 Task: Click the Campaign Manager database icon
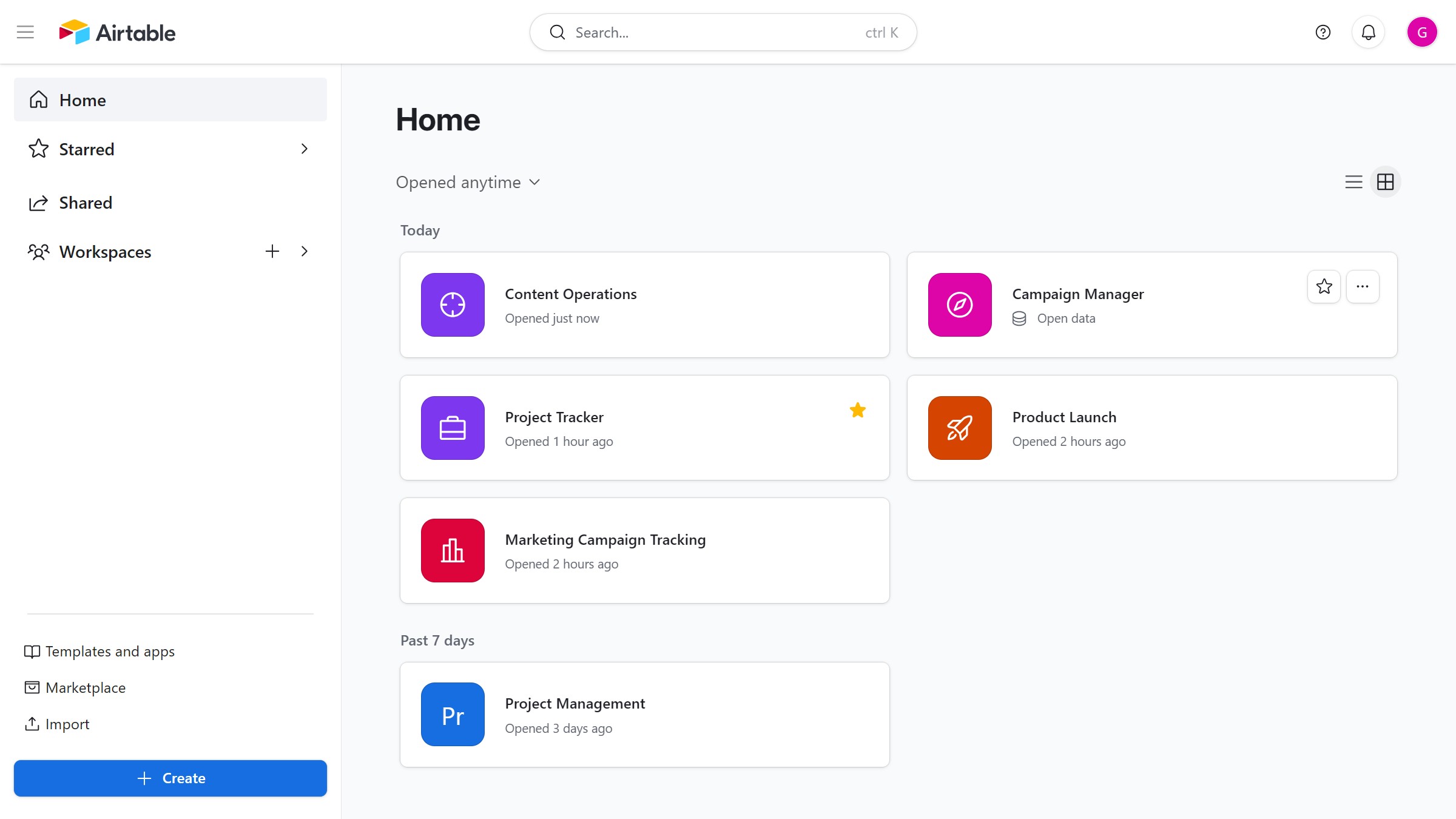(1019, 318)
